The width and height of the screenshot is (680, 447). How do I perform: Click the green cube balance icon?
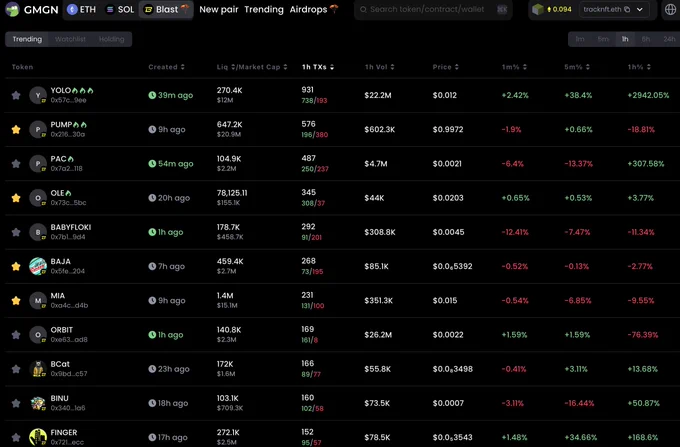click(x=538, y=9)
